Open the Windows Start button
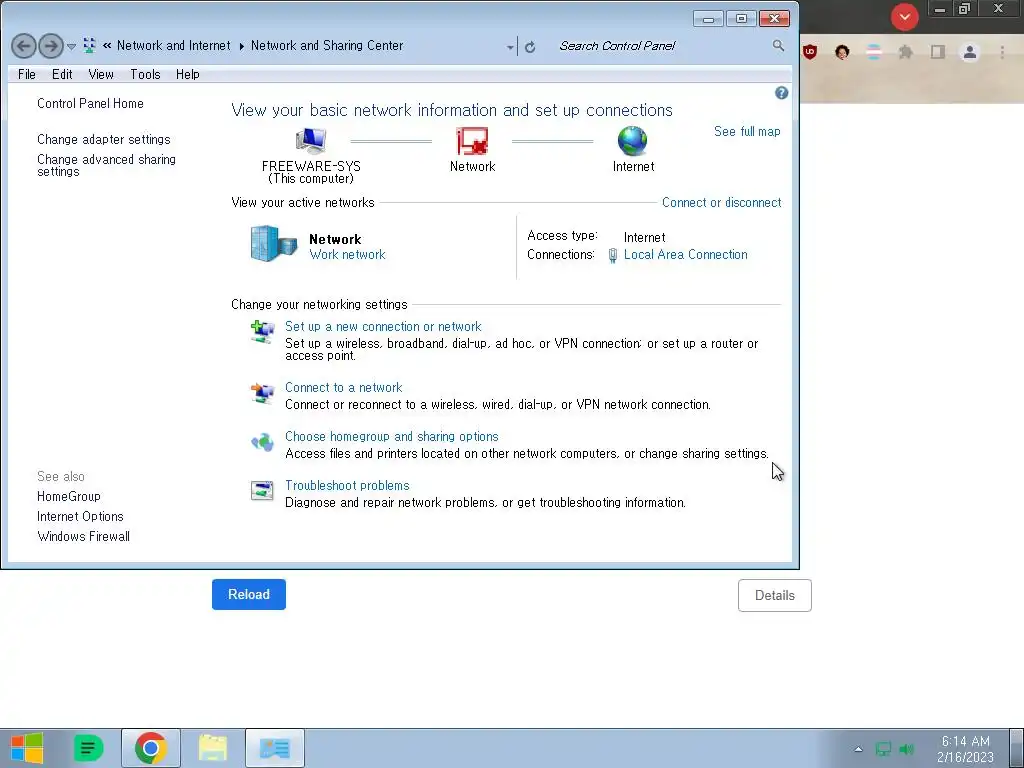This screenshot has height=768, width=1024. [x=27, y=748]
